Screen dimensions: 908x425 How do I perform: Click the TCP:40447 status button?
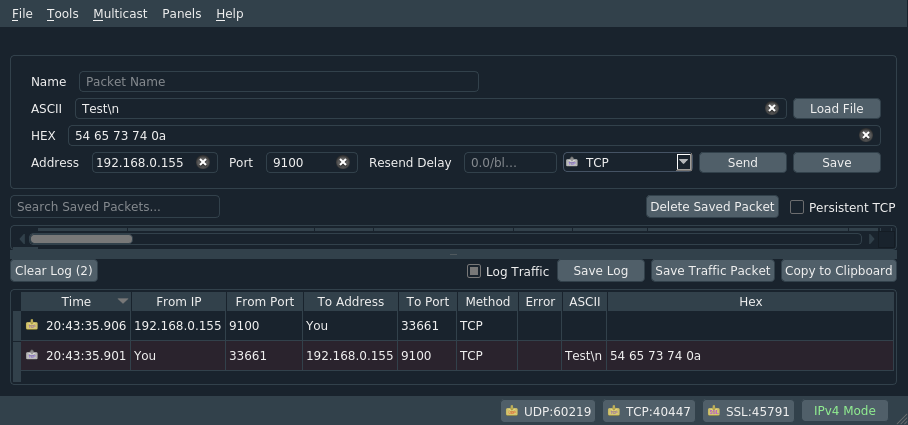point(649,411)
